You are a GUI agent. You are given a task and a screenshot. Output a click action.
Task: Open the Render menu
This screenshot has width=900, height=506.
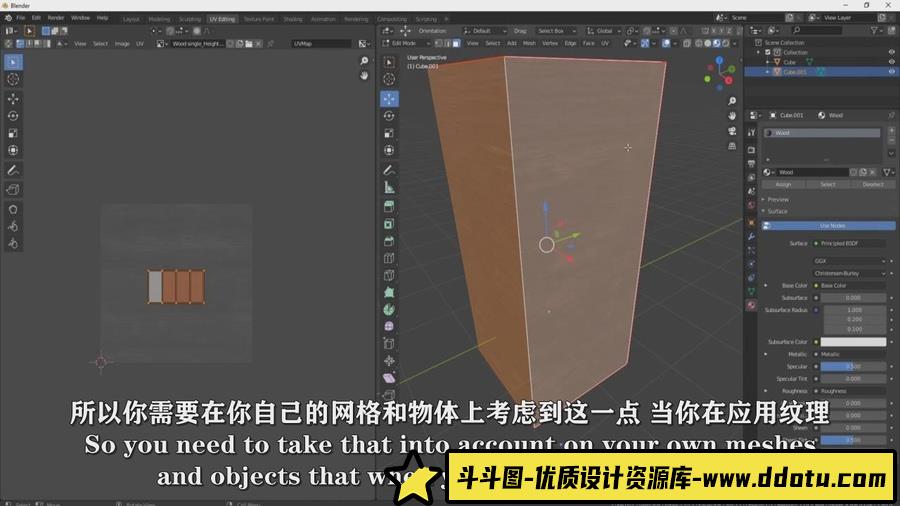point(56,18)
